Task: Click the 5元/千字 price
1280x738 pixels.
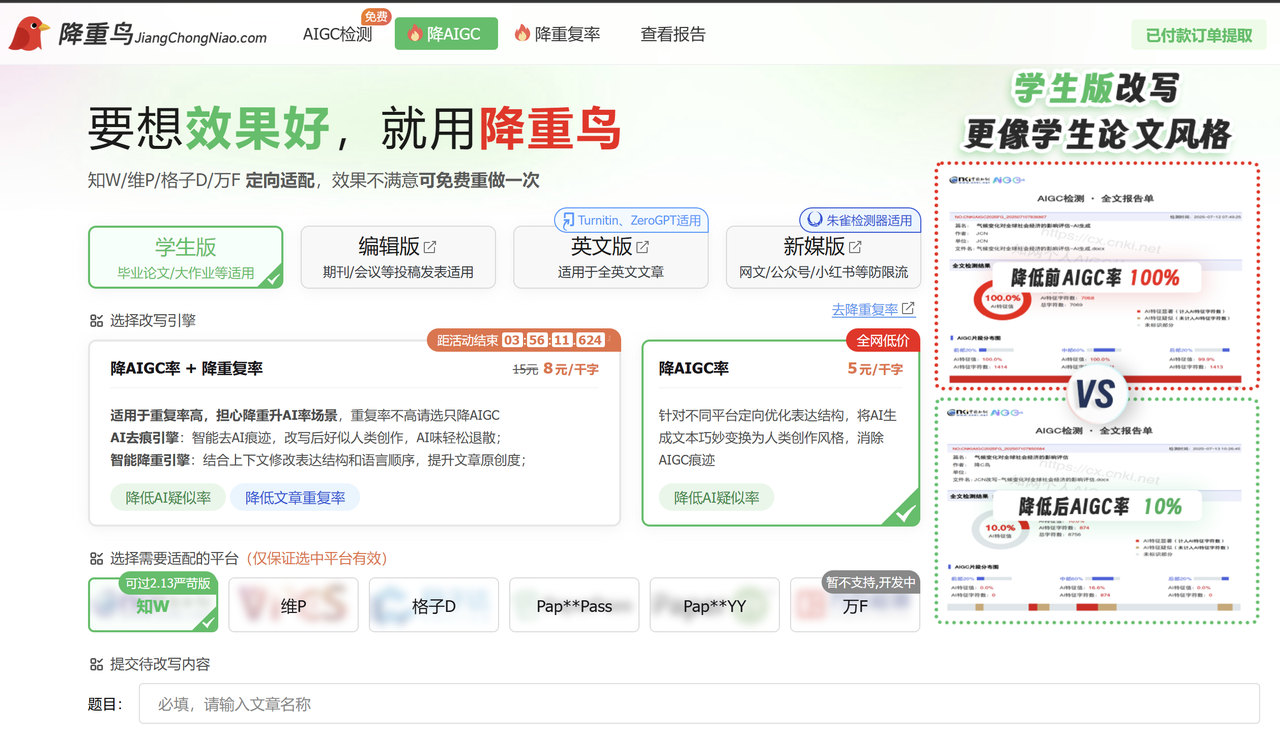Action: (x=875, y=369)
